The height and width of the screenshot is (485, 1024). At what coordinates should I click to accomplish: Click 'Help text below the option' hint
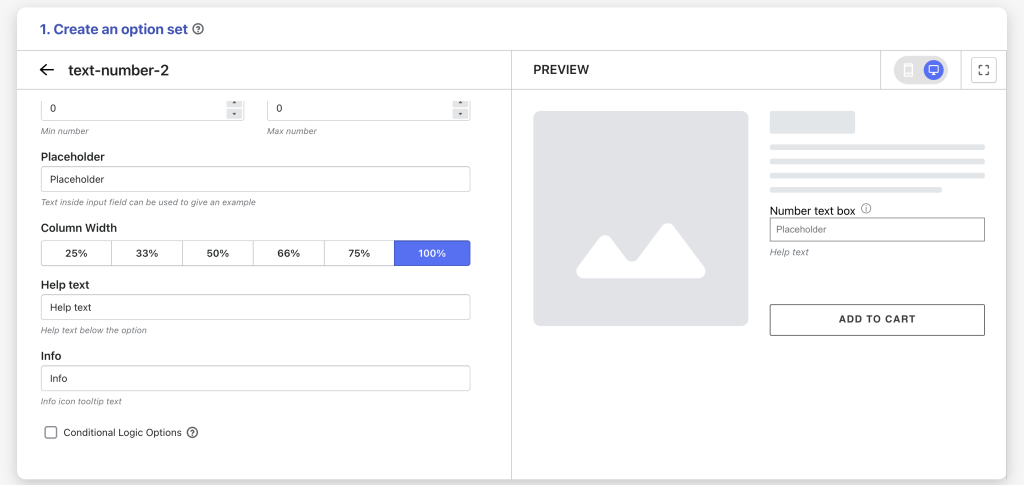click(94, 330)
